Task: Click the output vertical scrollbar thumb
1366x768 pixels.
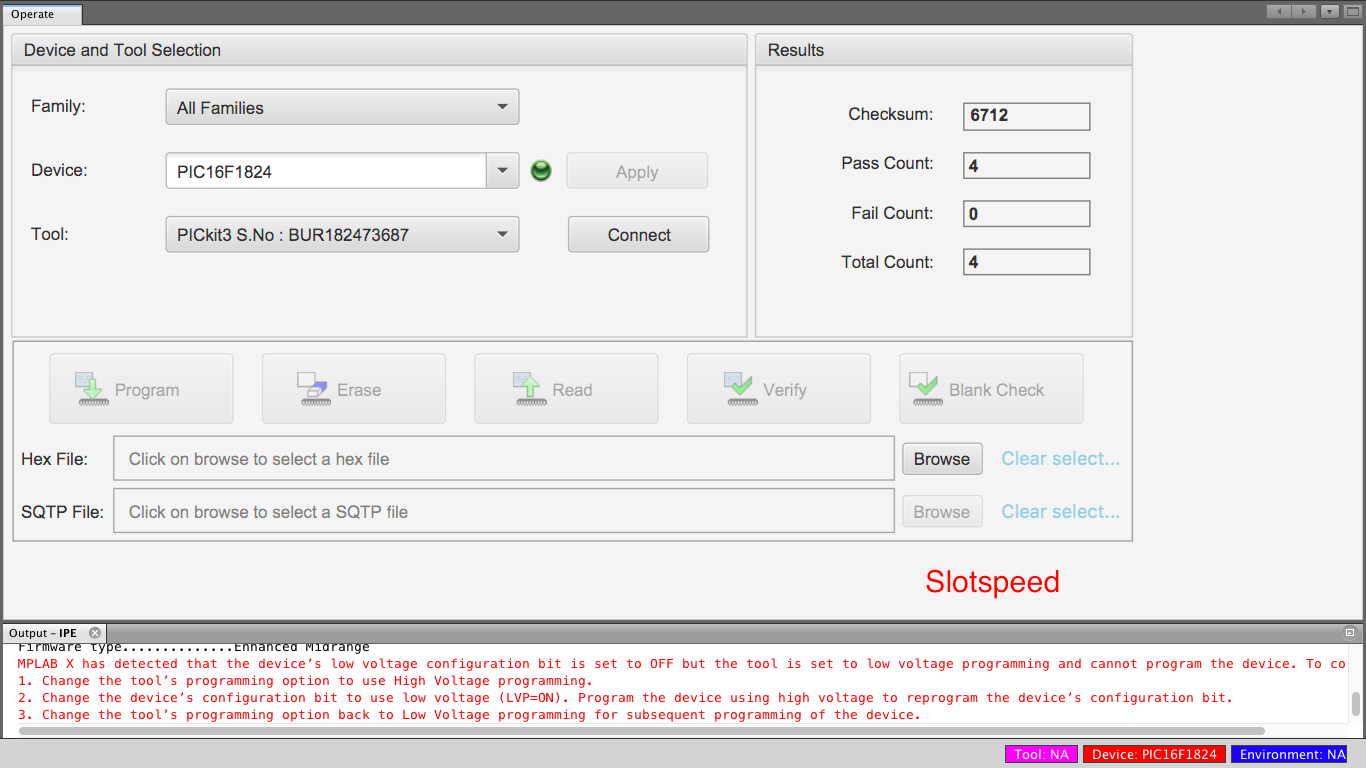Action: [1356, 704]
